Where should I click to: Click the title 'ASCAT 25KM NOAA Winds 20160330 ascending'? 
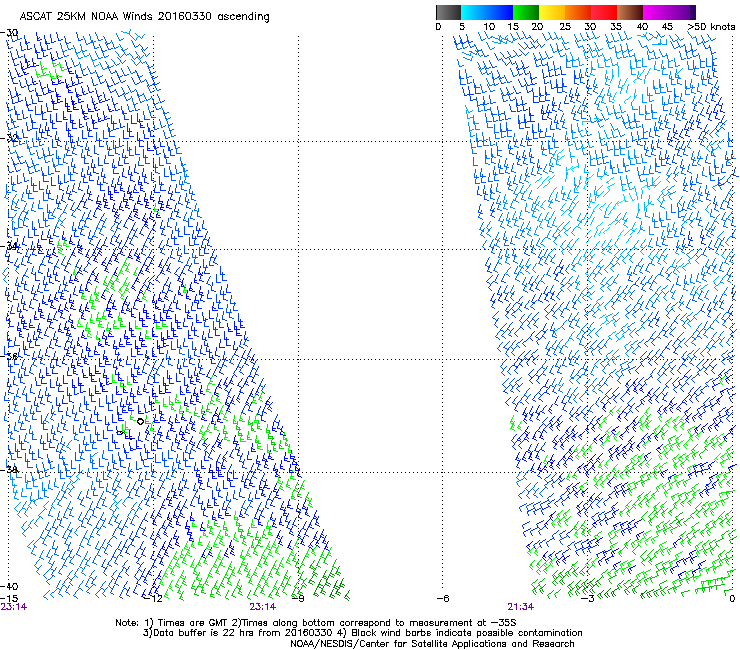[x=144, y=17]
